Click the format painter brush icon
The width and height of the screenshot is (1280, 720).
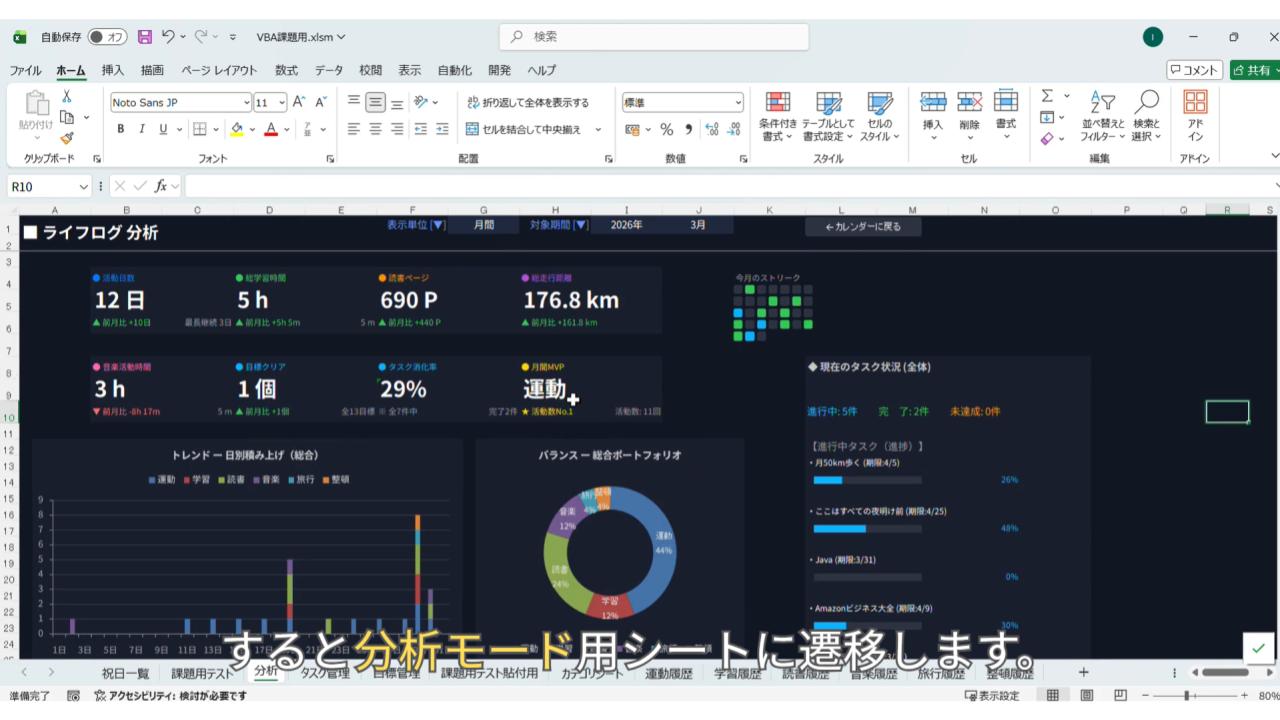(x=66, y=139)
